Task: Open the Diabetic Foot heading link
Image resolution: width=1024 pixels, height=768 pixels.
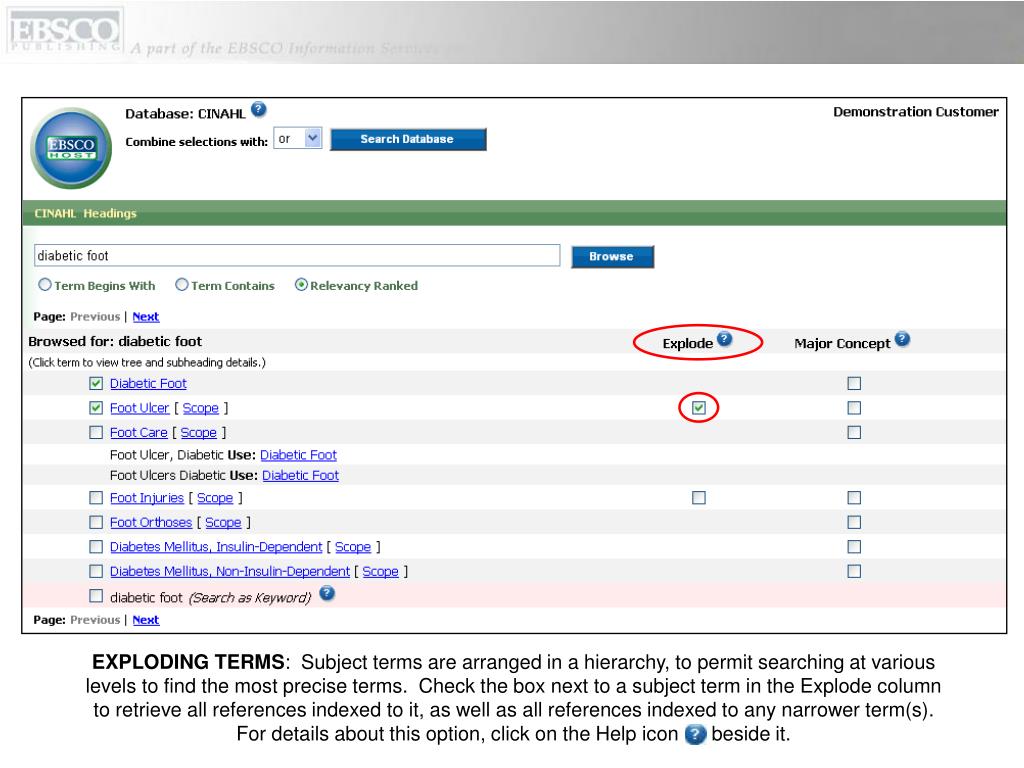Action: point(148,383)
